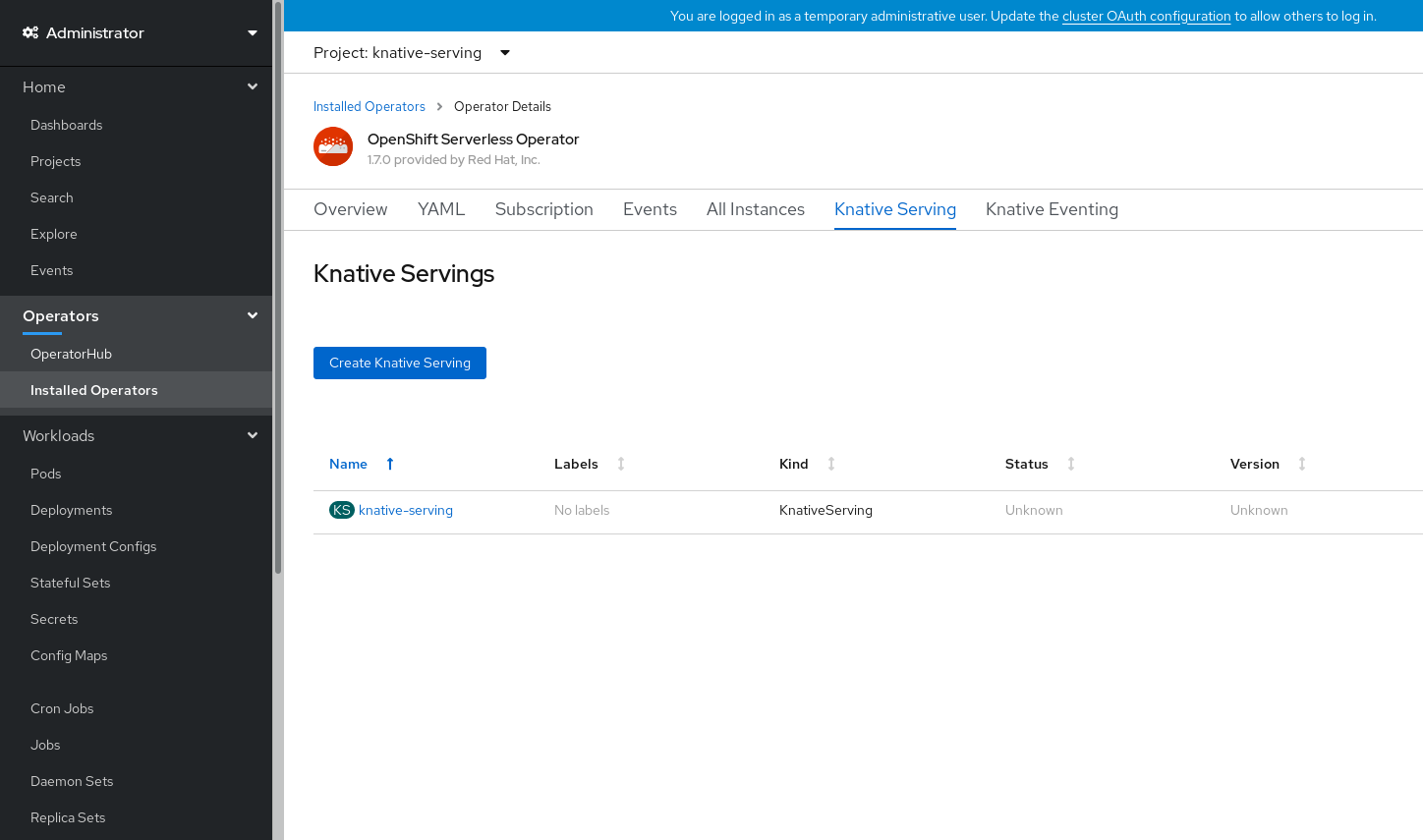Sort table by Version column icon
This screenshot has height=840, width=1423.
(x=1302, y=464)
